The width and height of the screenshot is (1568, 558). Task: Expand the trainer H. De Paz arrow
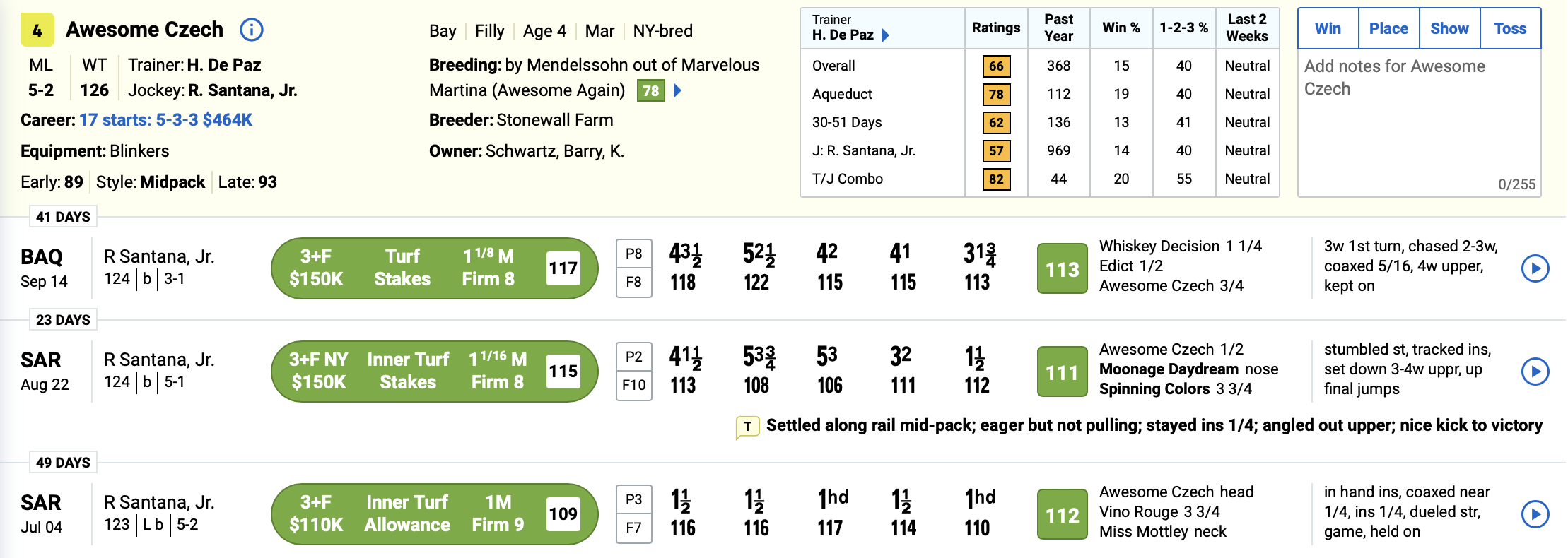click(x=886, y=35)
